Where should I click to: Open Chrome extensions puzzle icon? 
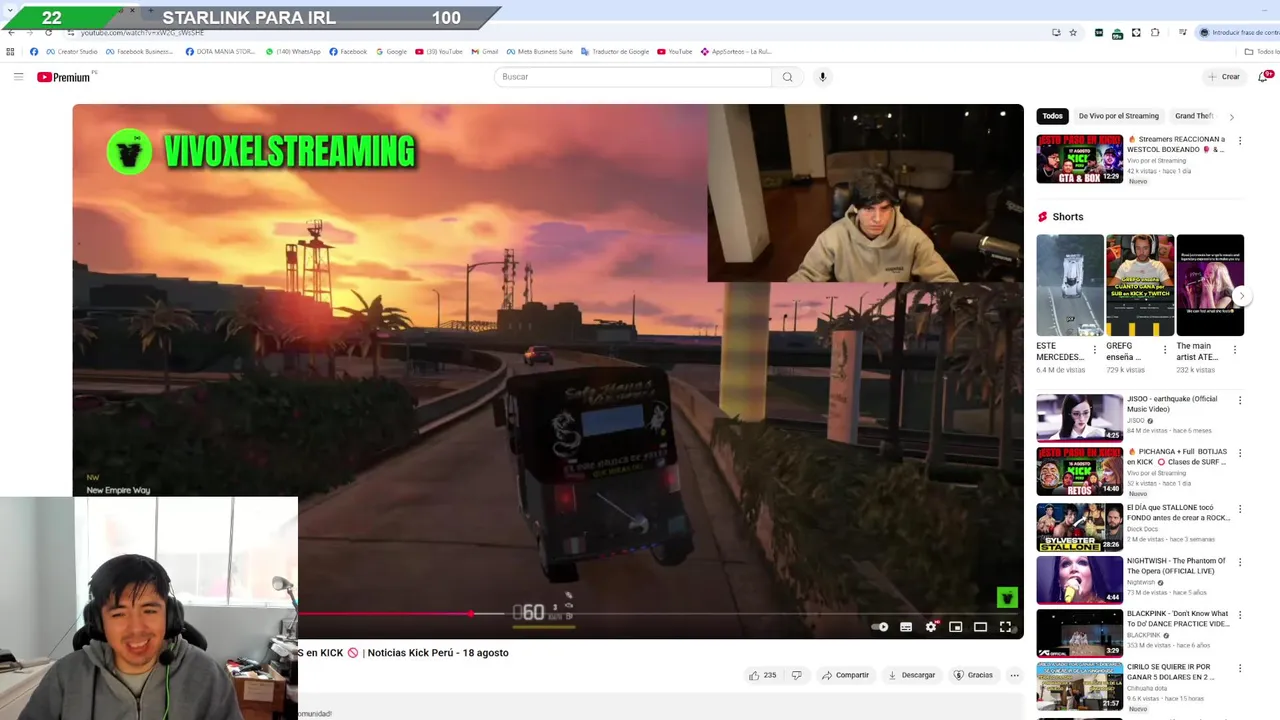click(x=1155, y=32)
